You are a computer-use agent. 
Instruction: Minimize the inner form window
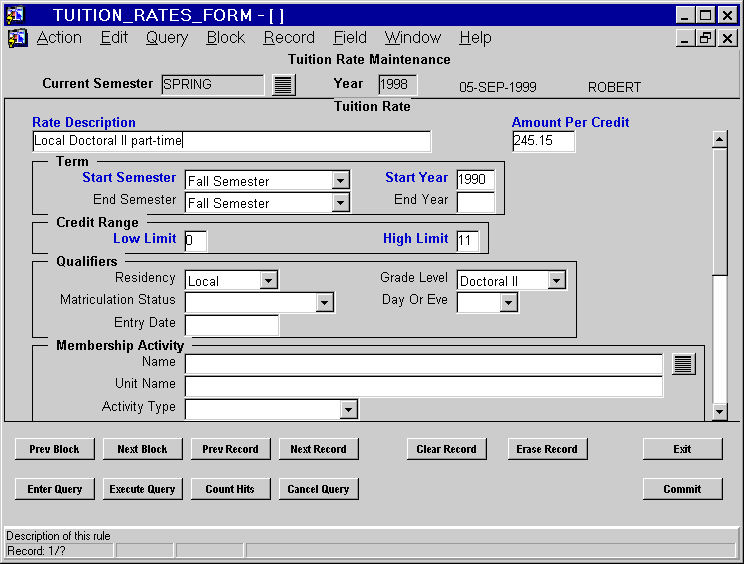click(x=685, y=38)
